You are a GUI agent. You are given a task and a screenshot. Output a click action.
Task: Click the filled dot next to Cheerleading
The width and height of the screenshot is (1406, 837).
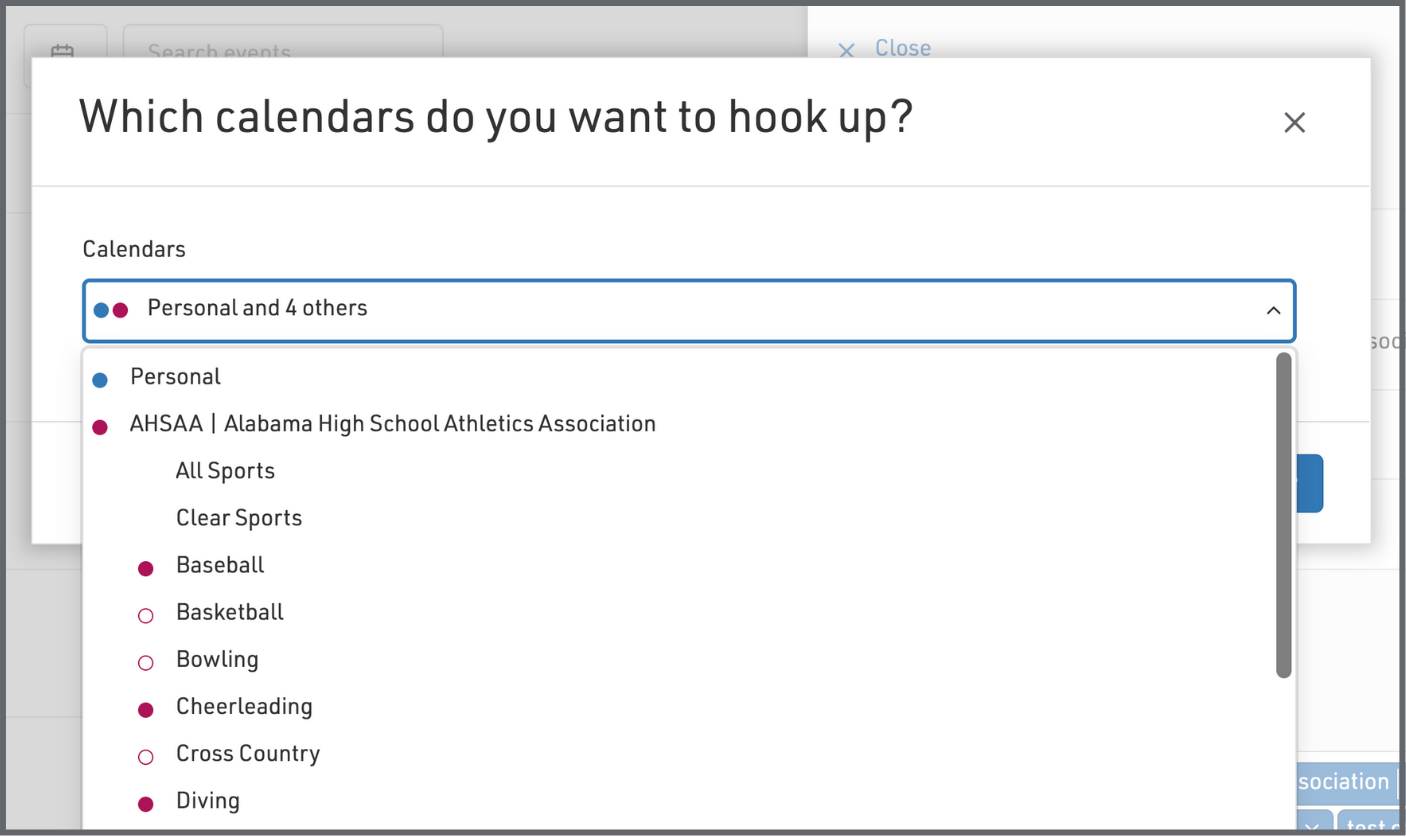click(146, 710)
